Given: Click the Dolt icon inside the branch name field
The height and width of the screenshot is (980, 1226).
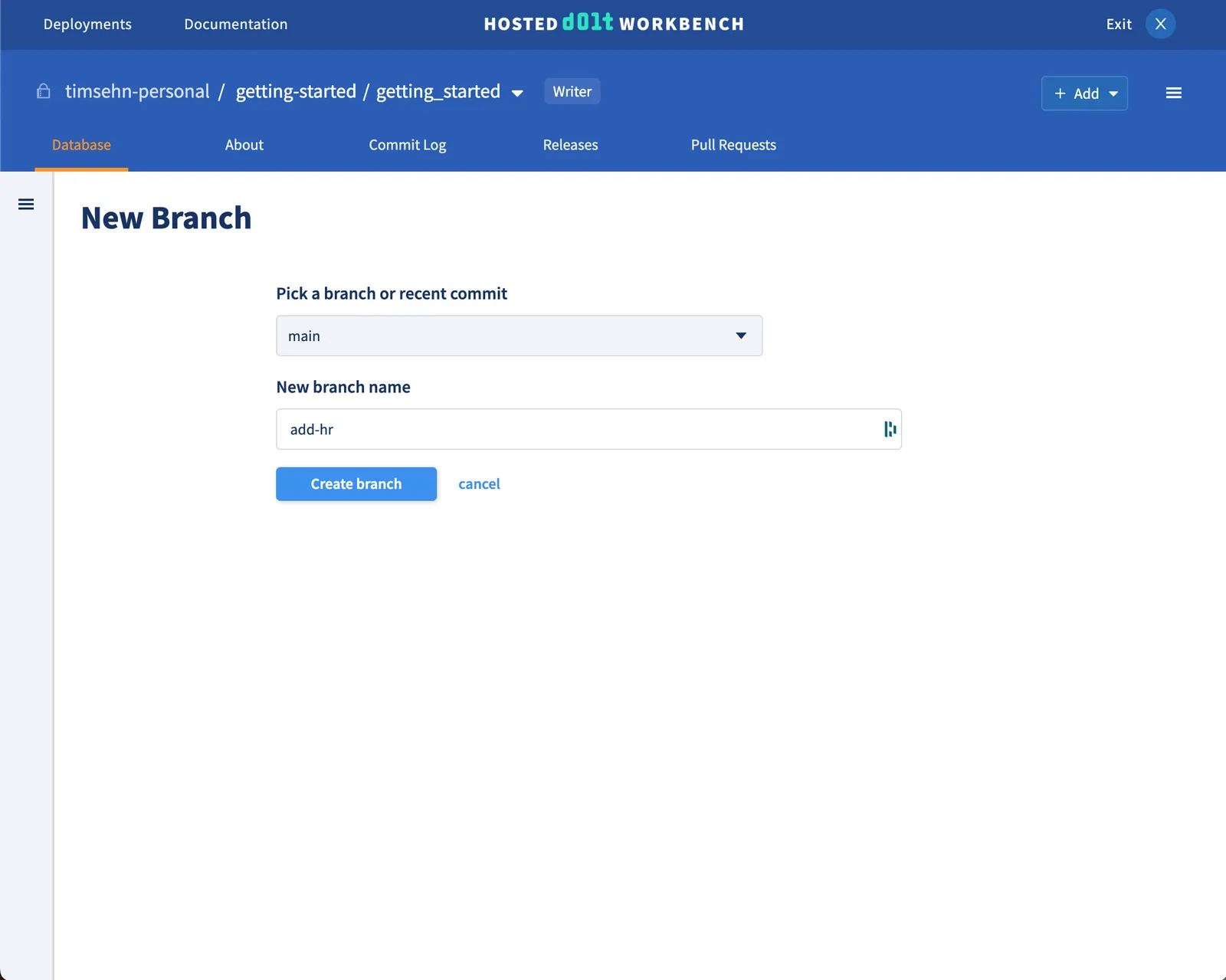Looking at the screenshot, I should click(x=888, y=429).
